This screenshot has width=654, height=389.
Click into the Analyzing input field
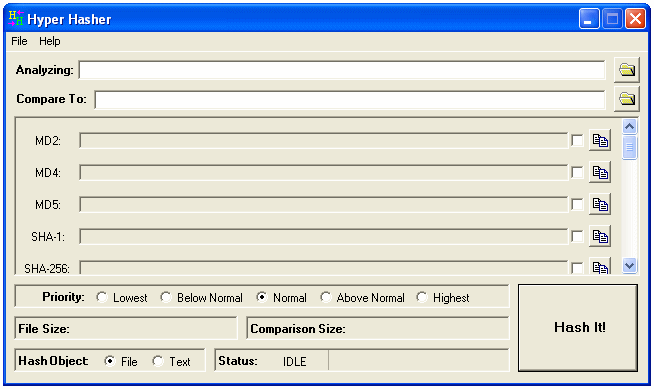tap(342, 70)
